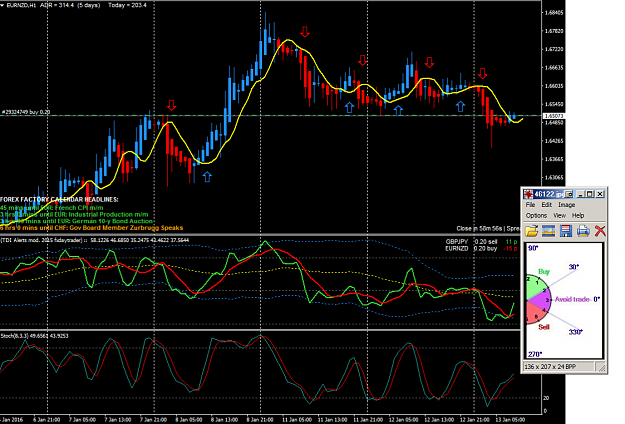Click the IrfanView app icon in the title bar
The height and width of the screenshot is (424, 625).
tap(528, 194)
